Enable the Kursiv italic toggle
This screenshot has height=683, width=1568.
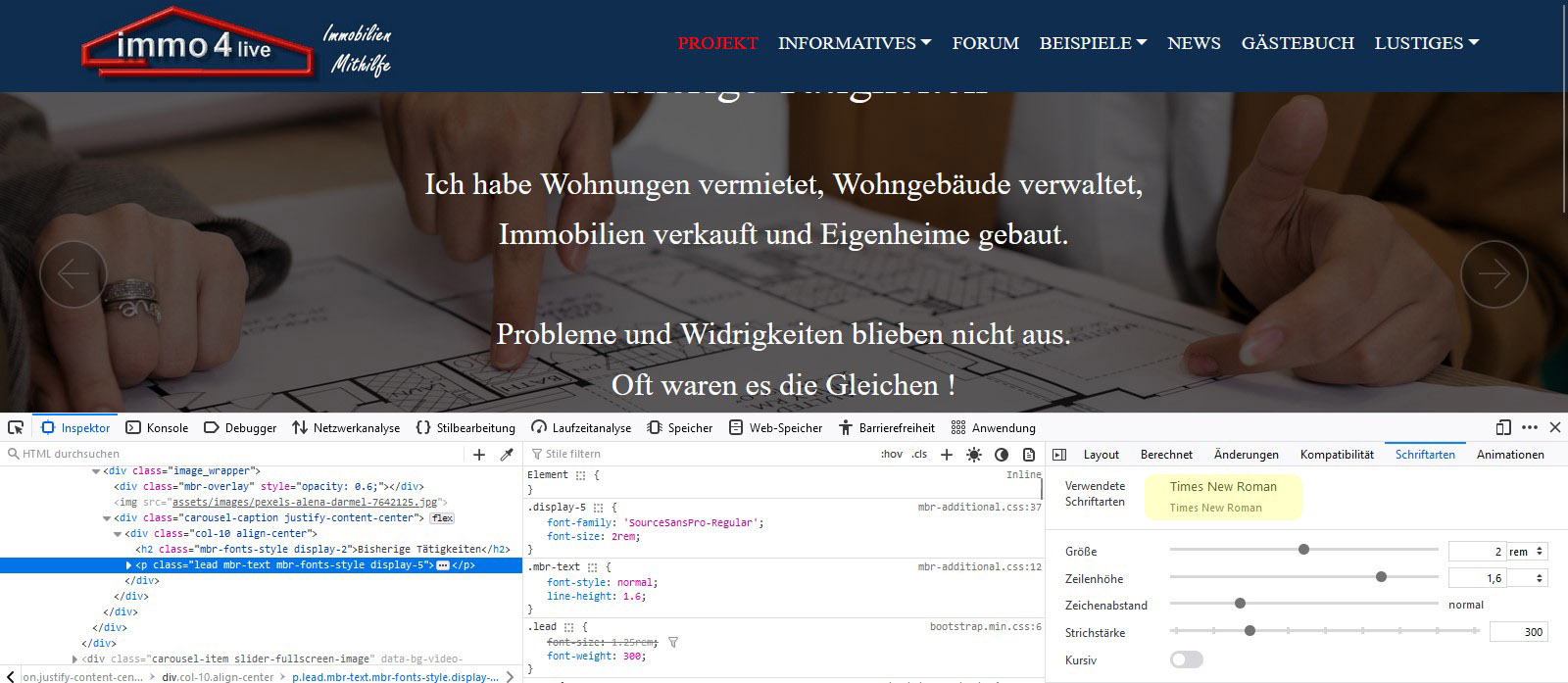coord(1186,660)
